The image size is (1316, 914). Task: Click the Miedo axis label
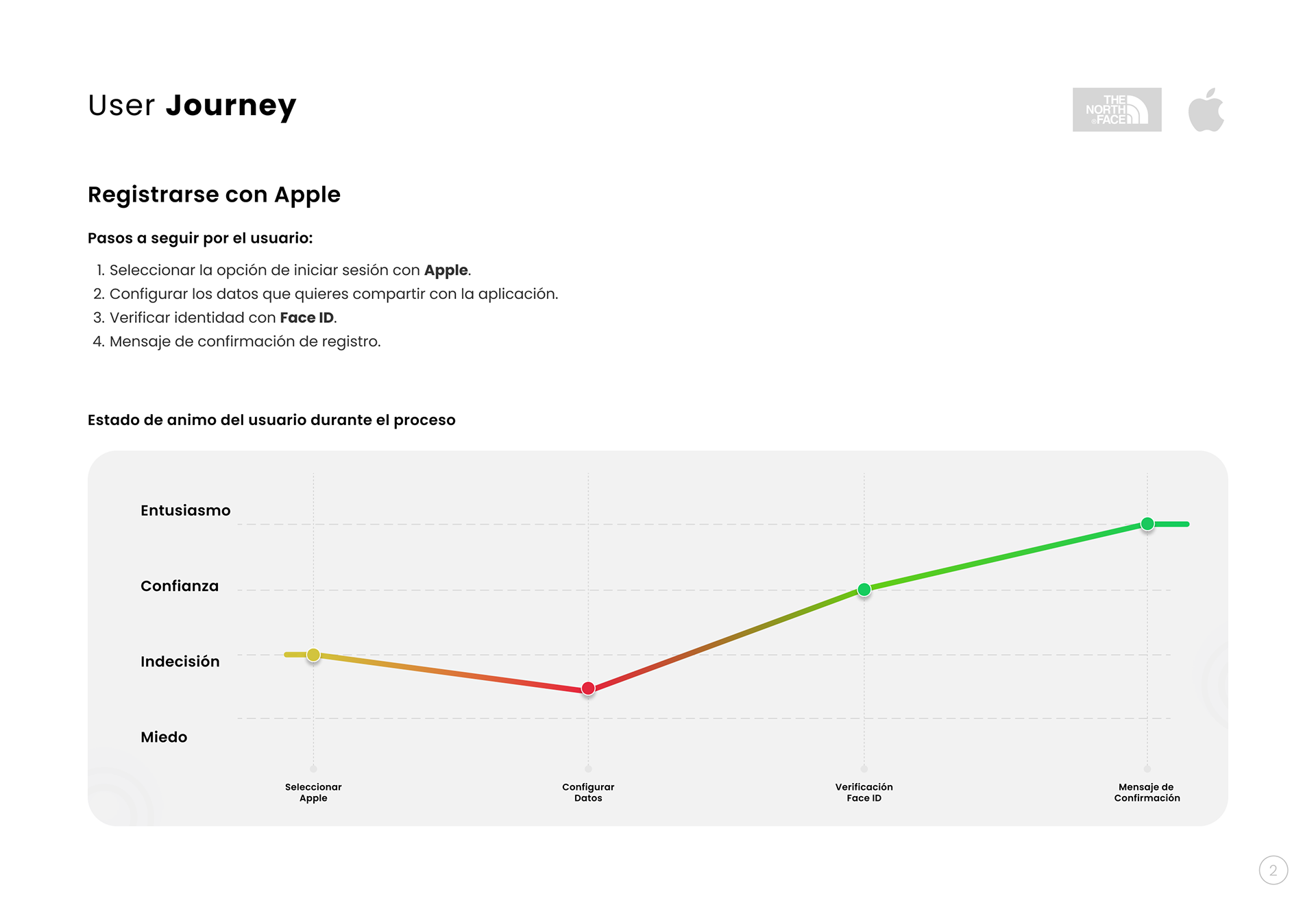coord(164,736)
